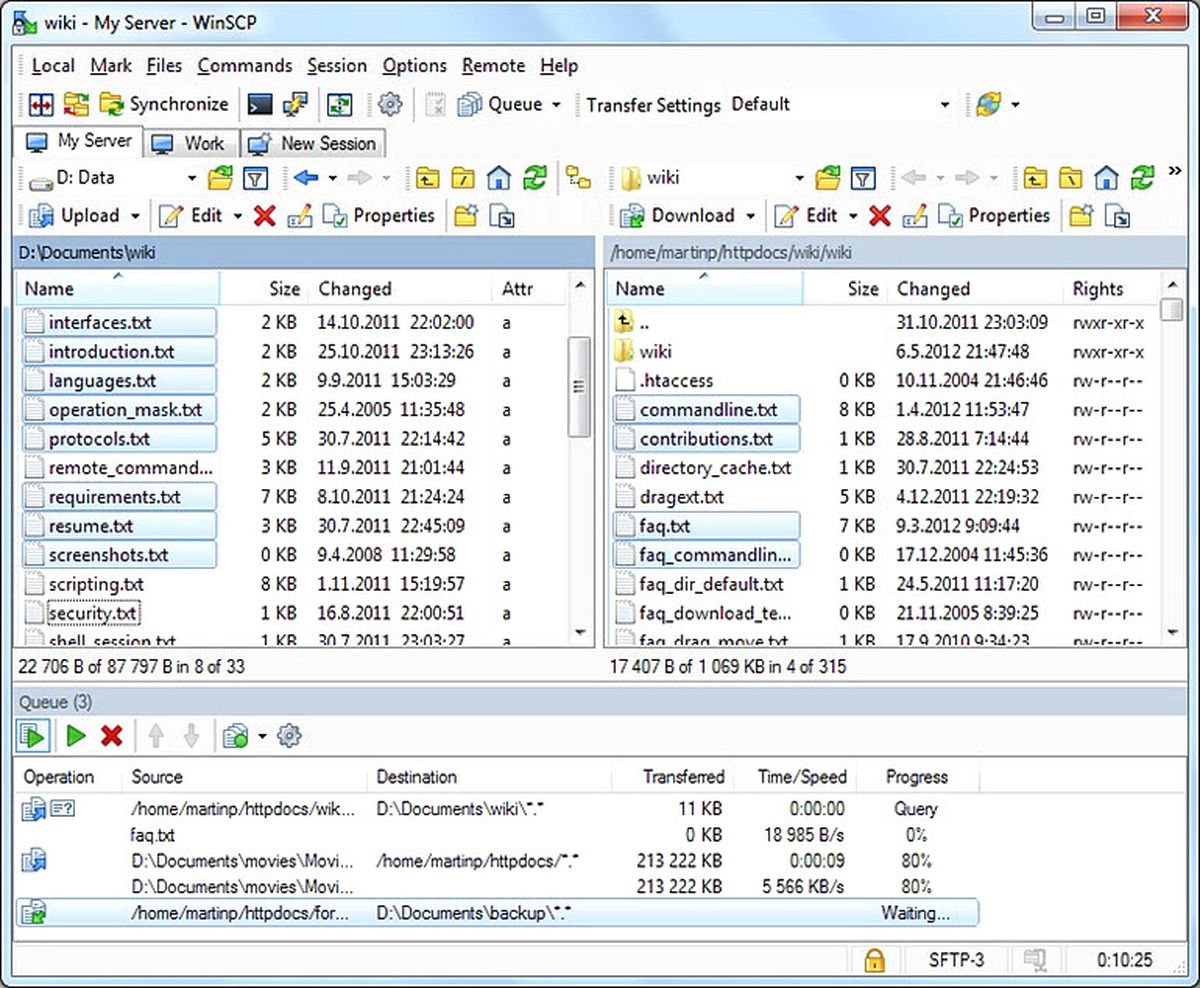Open Properties in local panel toolbar
Image resolution: width=1200 pixels, height=988 pixels.
point(378,215)
